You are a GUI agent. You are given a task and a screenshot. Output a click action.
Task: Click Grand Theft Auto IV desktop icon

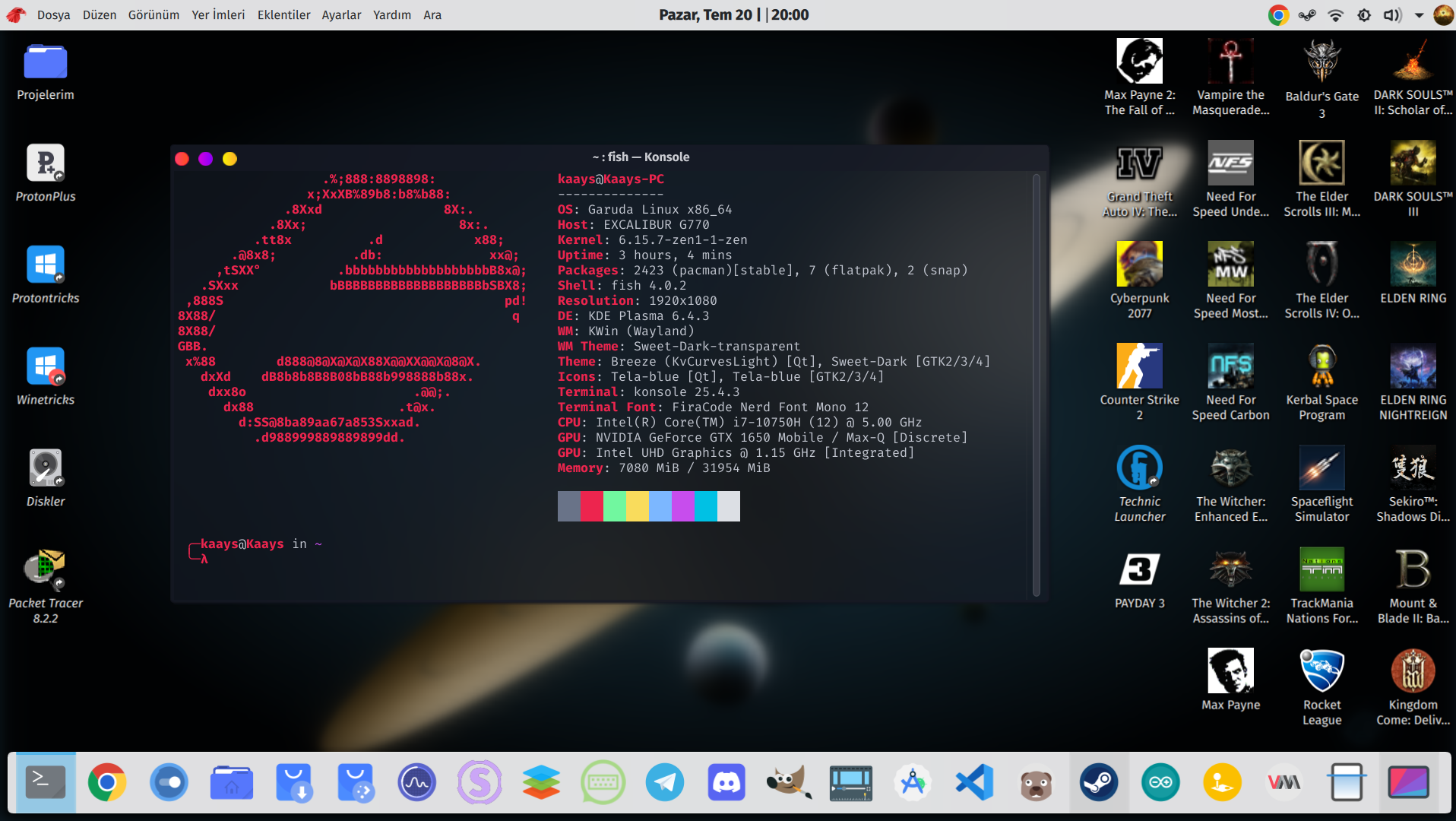point(1140,179)
